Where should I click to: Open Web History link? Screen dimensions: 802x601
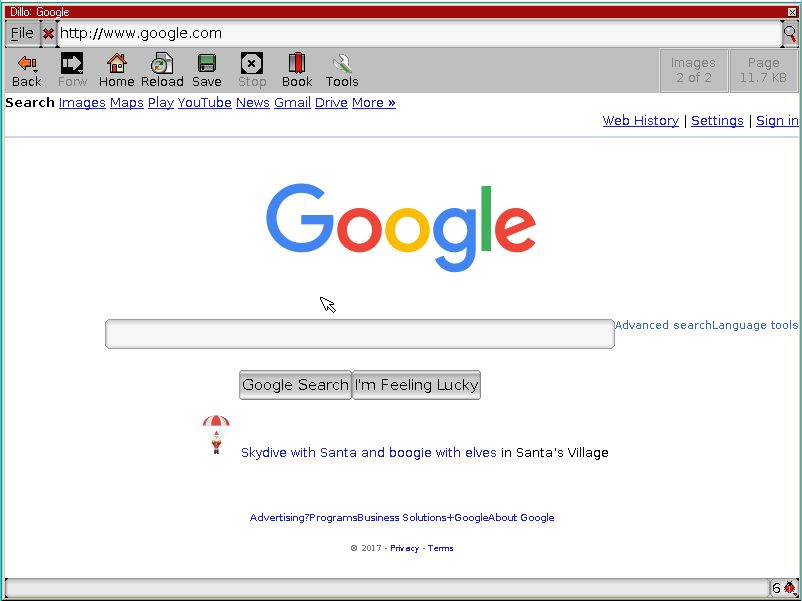tap(640, 121)
